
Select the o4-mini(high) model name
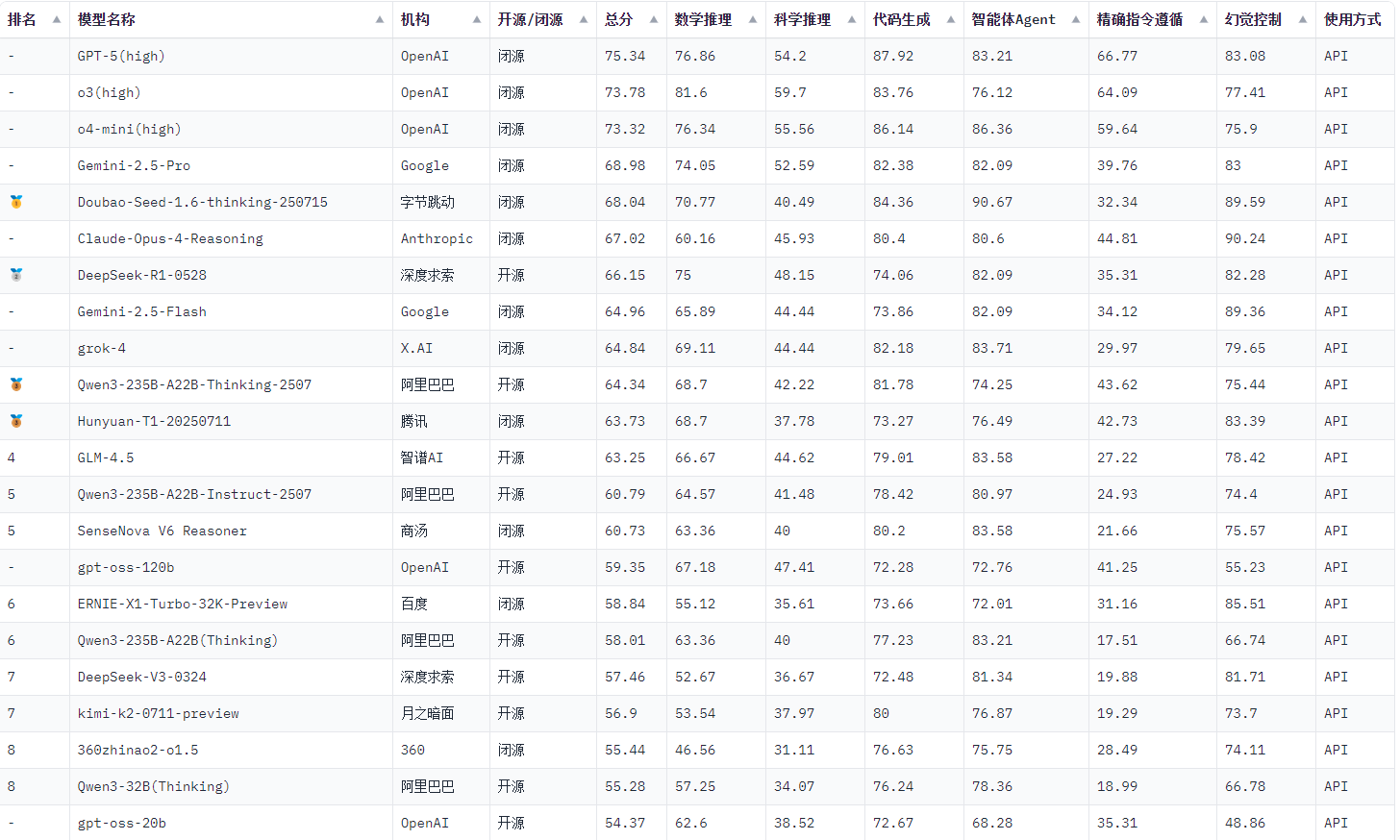click(x=129, y=129)
